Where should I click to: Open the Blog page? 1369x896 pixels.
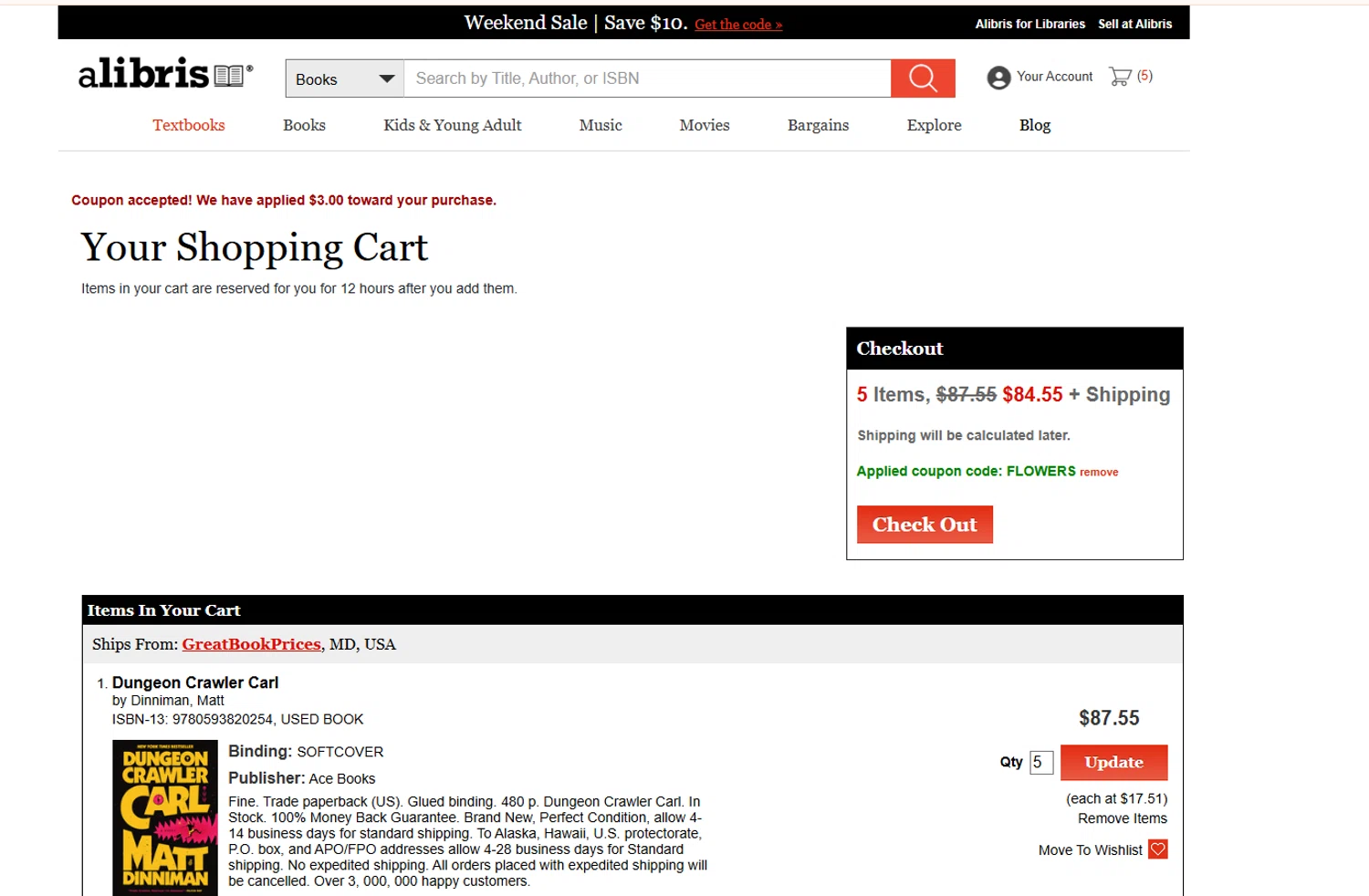click(x=1035, y=125)
